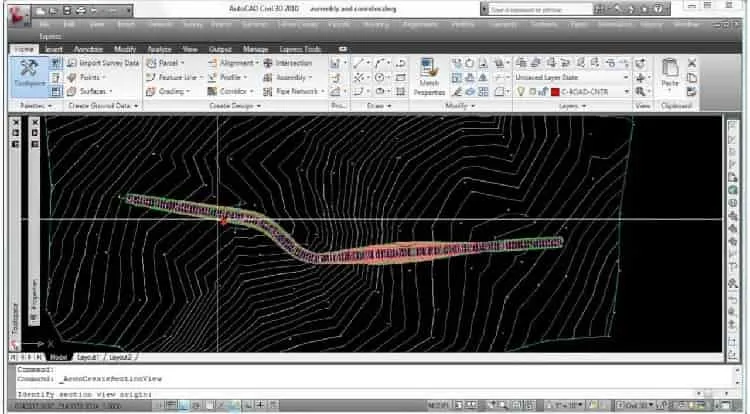
Task: Close the Toolspace palette with its X
Action: [x=15, y=122]
